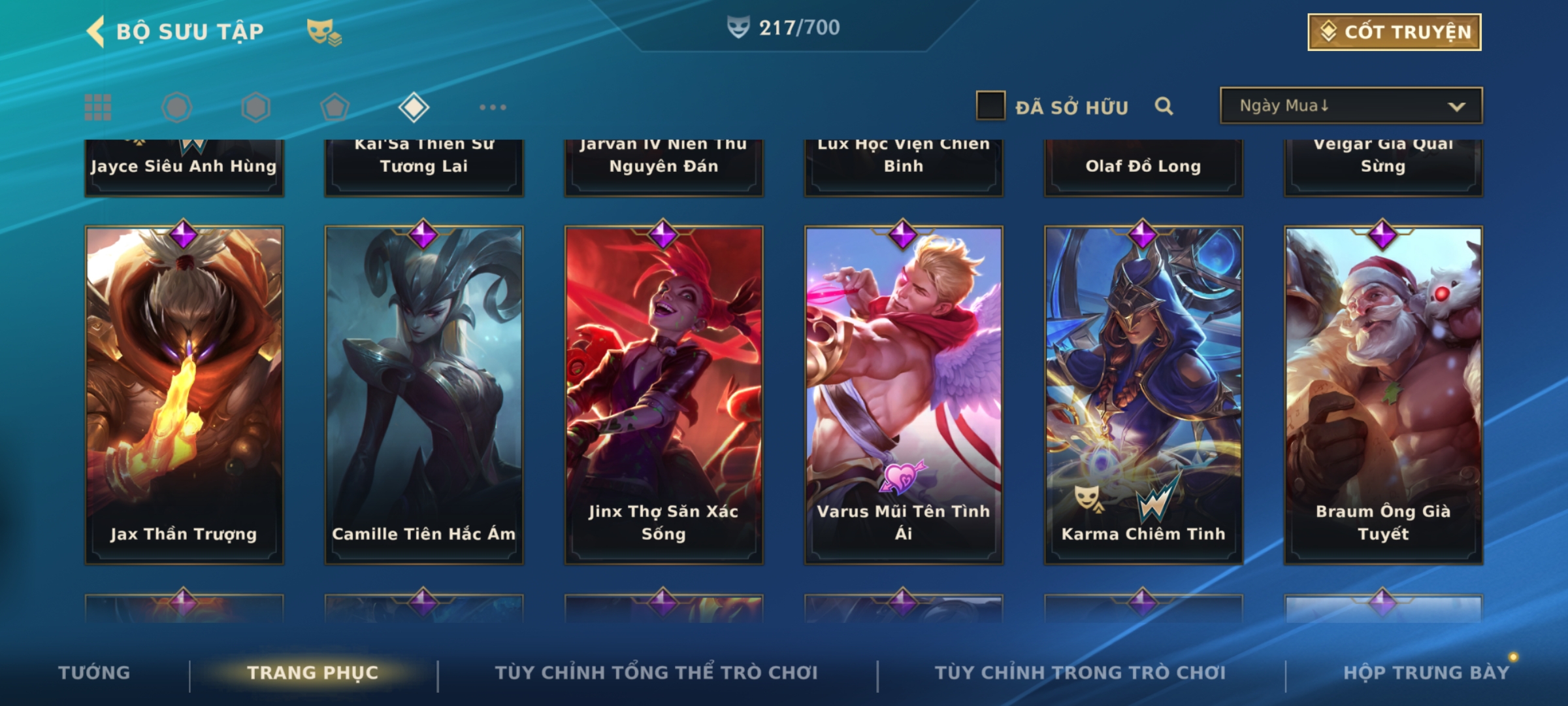Expand the Ngày Mua sort dropdown
The width and height of the screenshot is (1568, 706).
(1351, 105)
